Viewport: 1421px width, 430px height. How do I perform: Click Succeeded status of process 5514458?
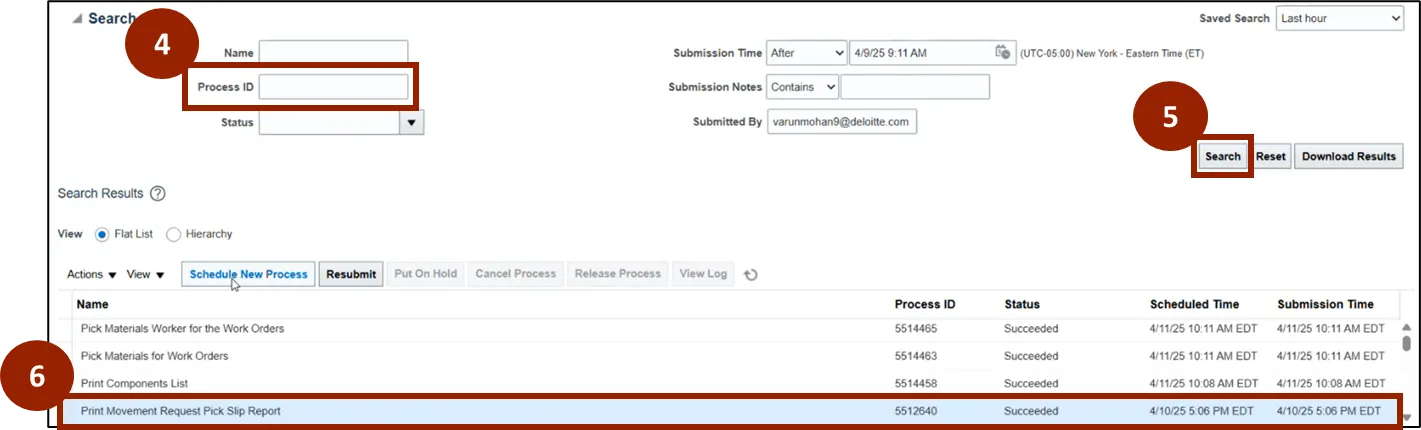tap(1031, 383)
